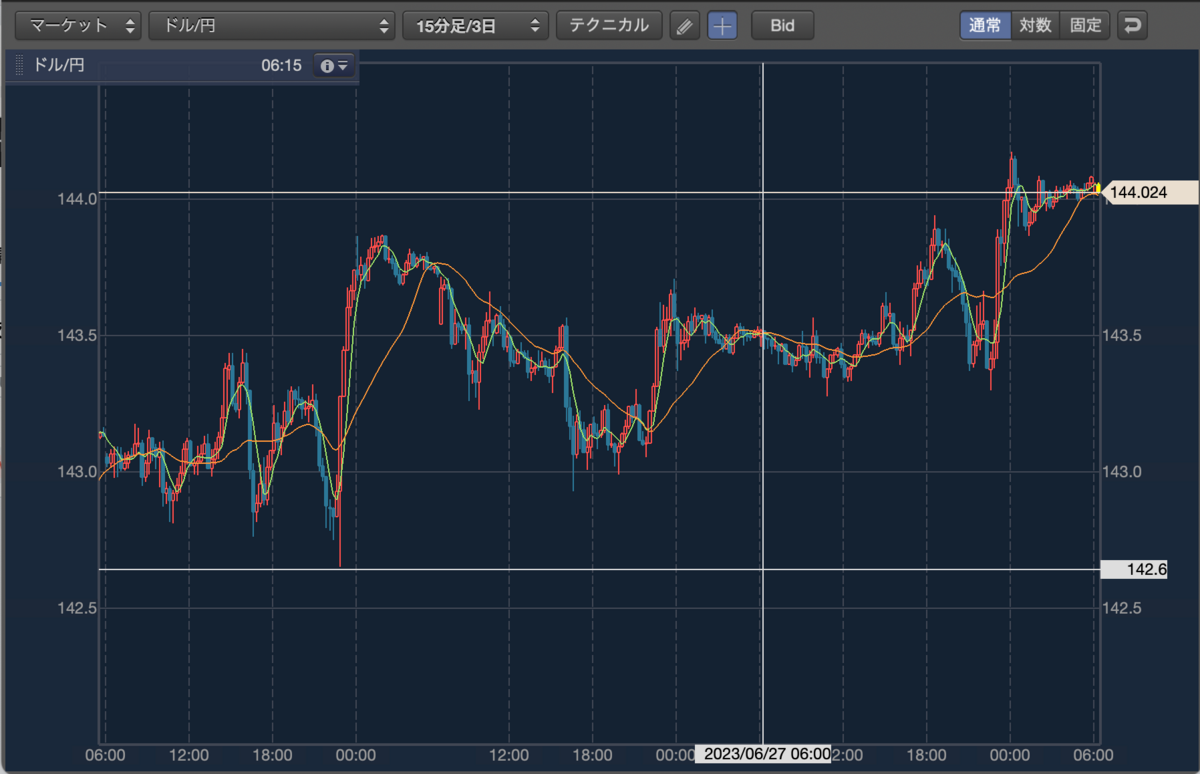Click the yellow current-price marker on chart edge

pos(1098,187)
